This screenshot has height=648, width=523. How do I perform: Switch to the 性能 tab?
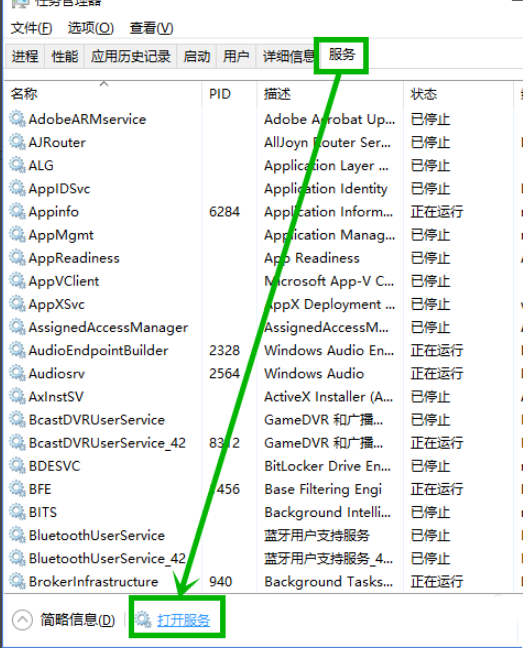coord(64,56)
